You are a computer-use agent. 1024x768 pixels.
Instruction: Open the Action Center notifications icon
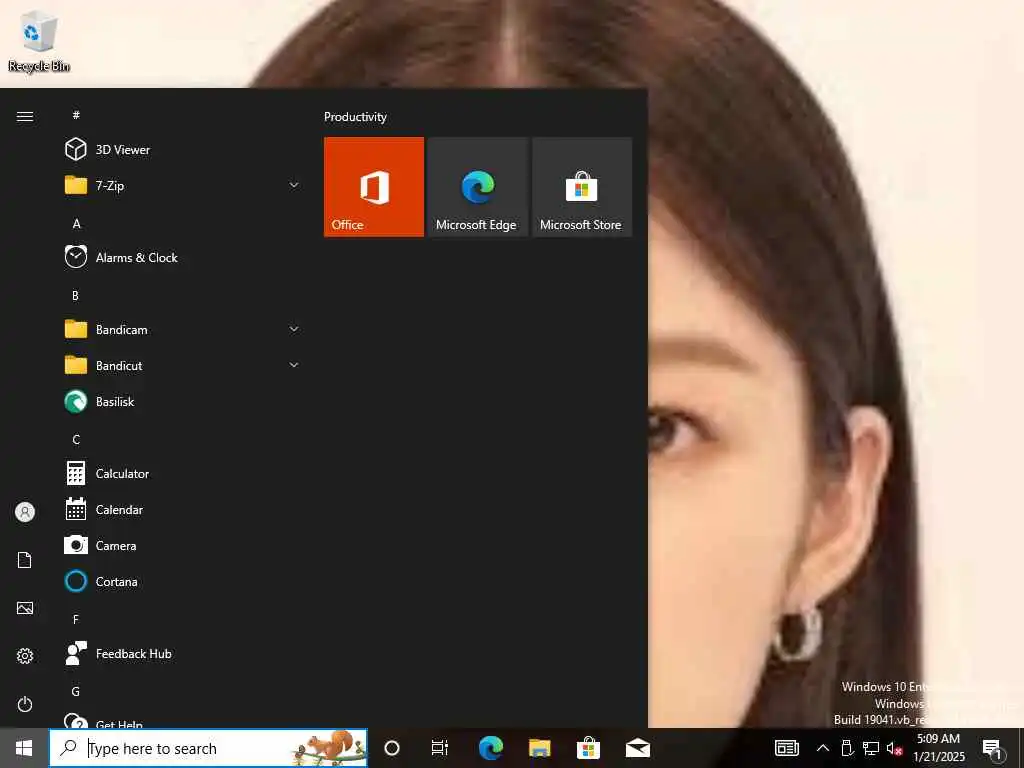[993, 748]
